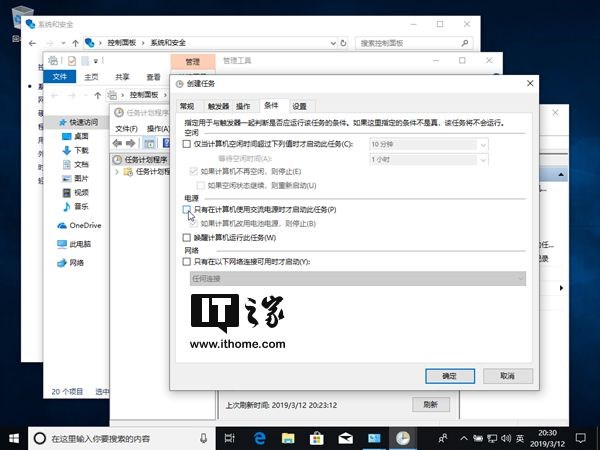Open the 1 小时 wait idle dropdown

[429, 160]
